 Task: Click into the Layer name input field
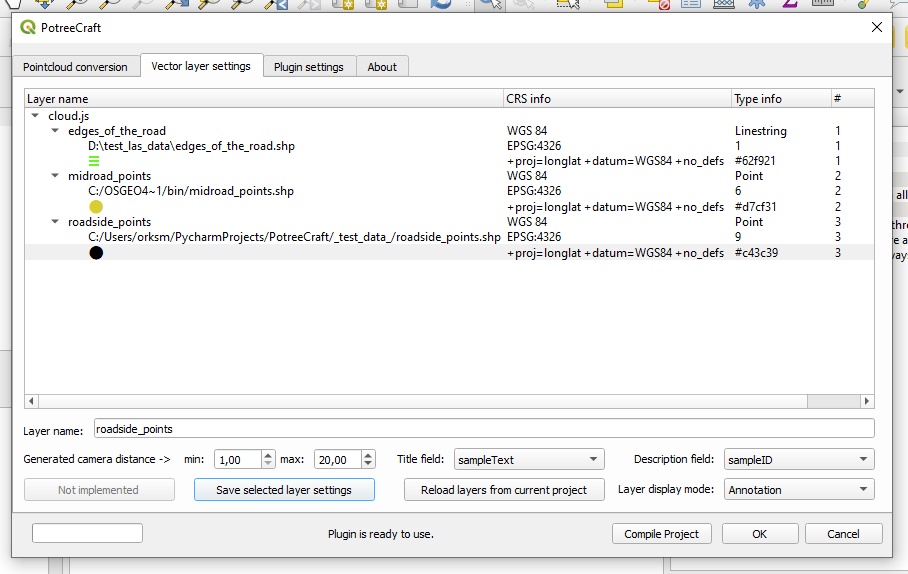[484, 429]
